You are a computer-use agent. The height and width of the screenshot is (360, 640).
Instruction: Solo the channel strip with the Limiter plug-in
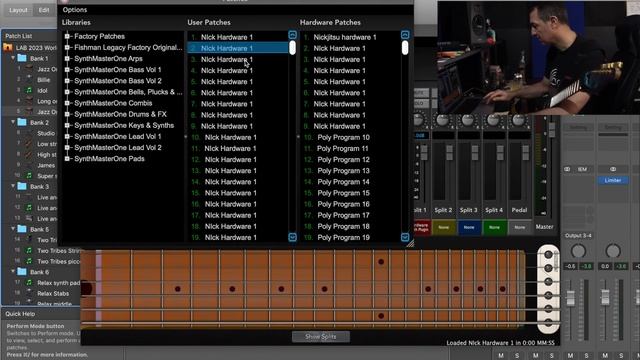[621, 356]
